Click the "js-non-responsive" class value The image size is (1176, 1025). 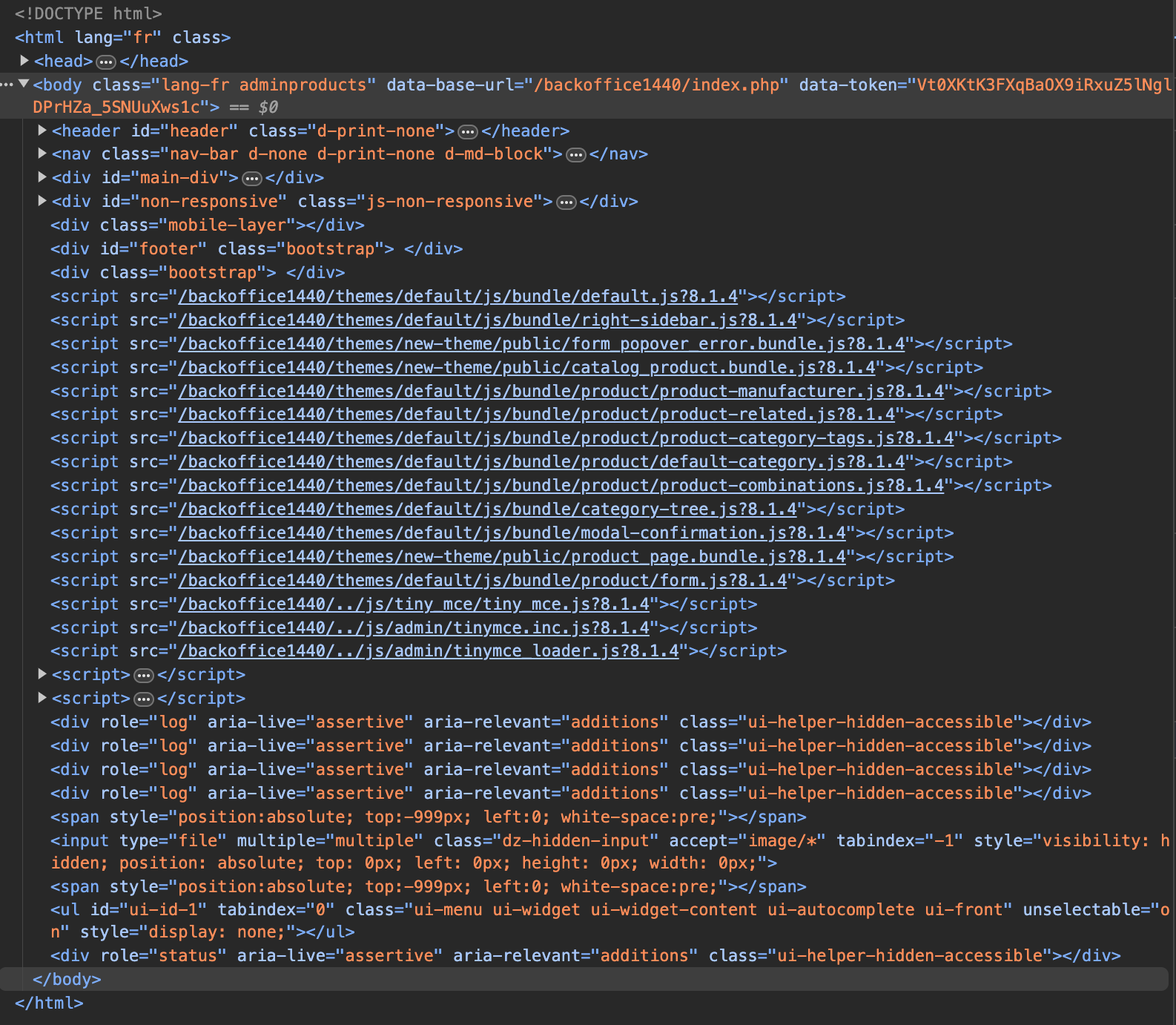(450, 201)
